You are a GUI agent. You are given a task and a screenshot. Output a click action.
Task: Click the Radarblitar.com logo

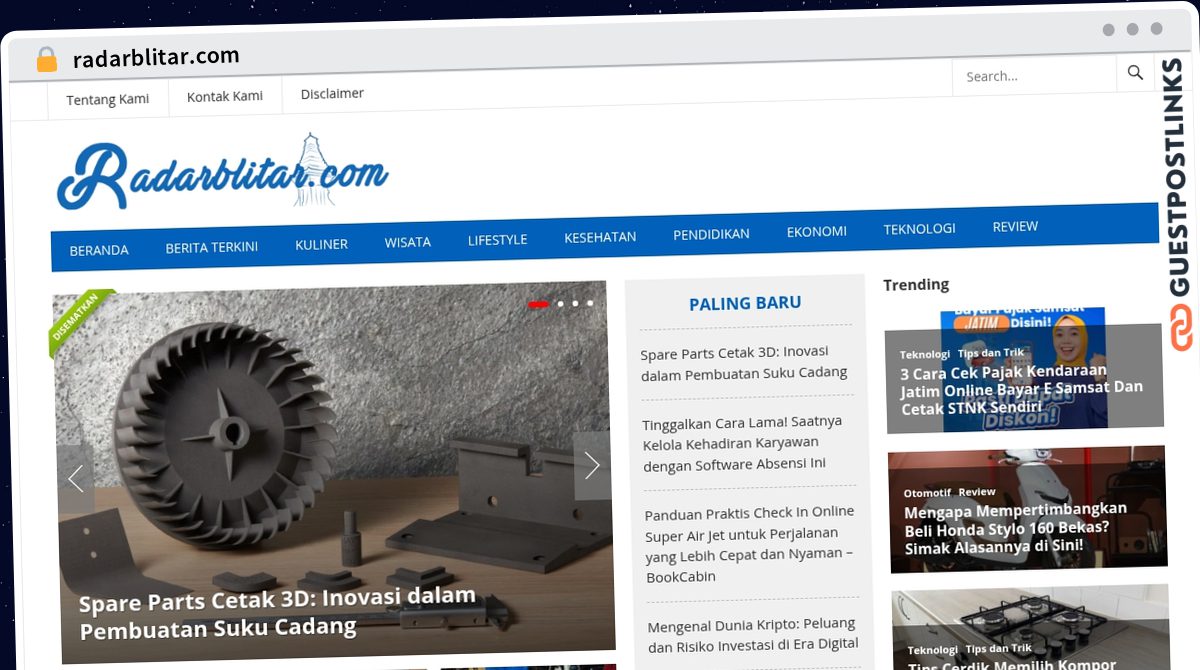(222, 172)
